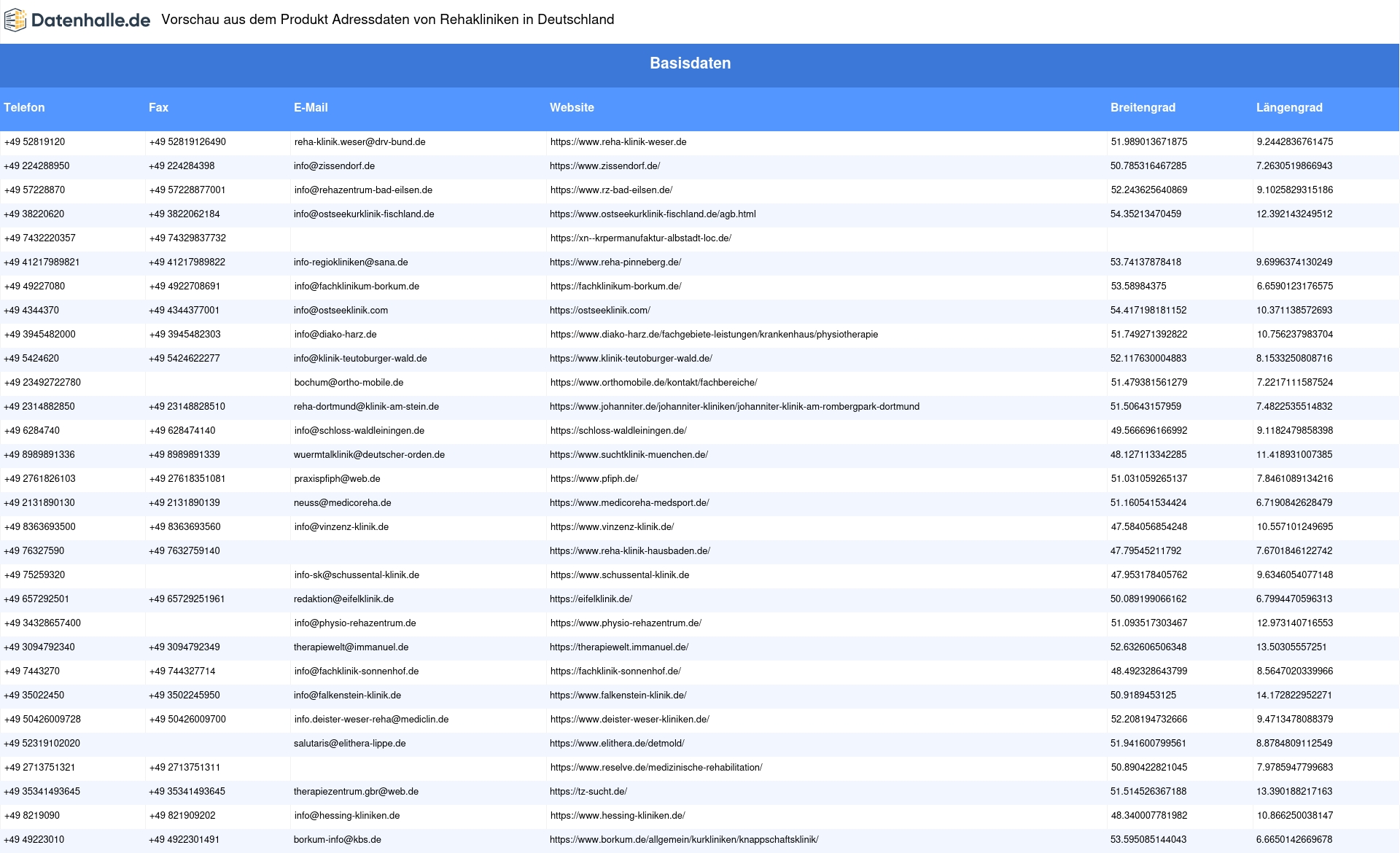Click email info@rehazentrum-bad-eilsen.de
This screenshot has height=853, width=1400.
[x=363, y=190]
